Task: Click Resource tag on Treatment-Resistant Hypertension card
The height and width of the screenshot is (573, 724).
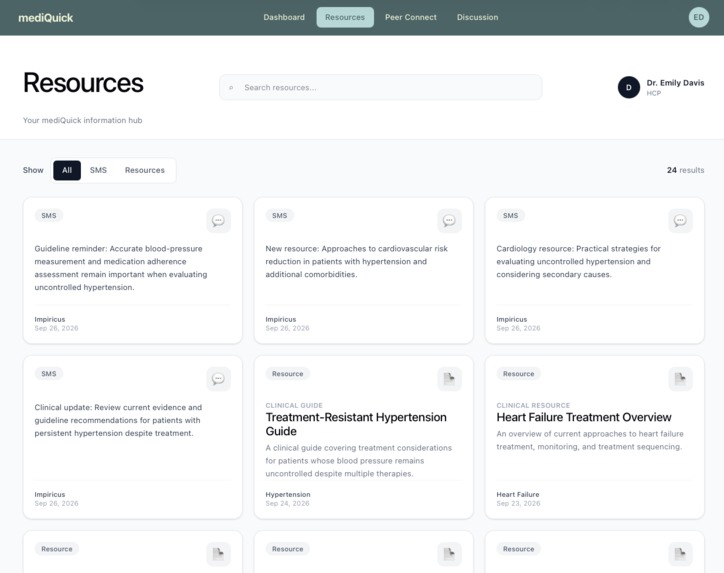Action: click(x=288, y=374)
